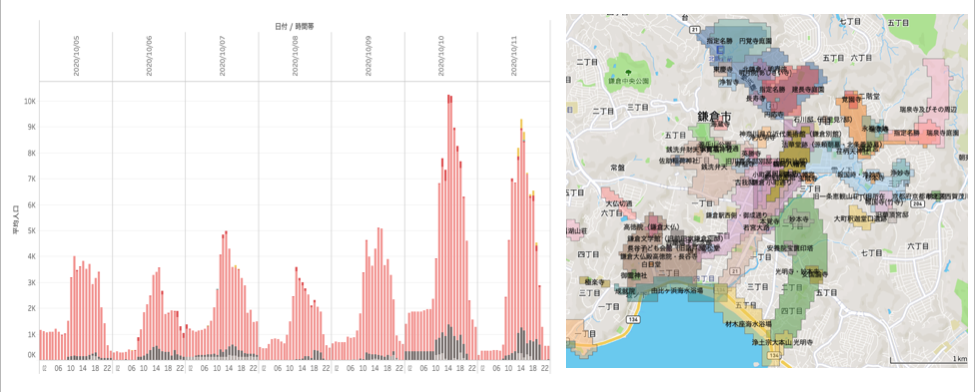Viewport: 975px width, 392px height.
Task: Click the 2K y-axis label
Action: (31, 309)
